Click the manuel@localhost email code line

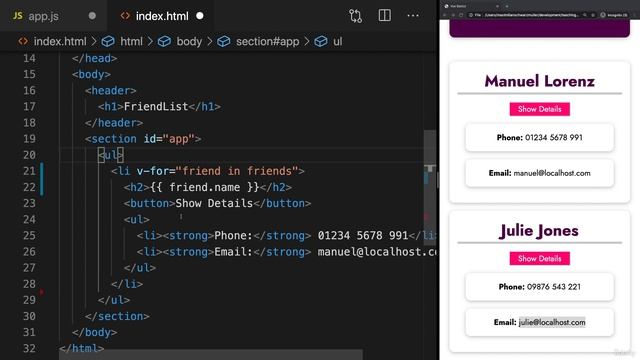tap(286, 252)
